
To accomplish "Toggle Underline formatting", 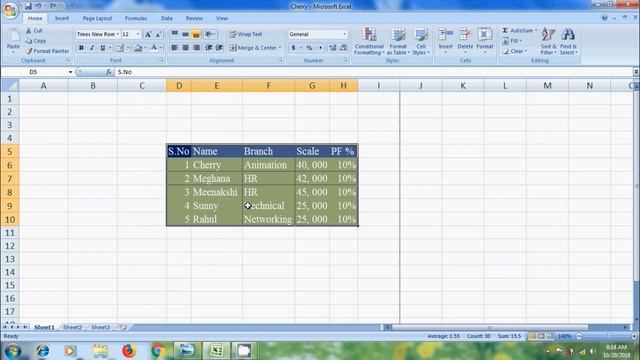I will pyautogui.click(x=103, y=48).
